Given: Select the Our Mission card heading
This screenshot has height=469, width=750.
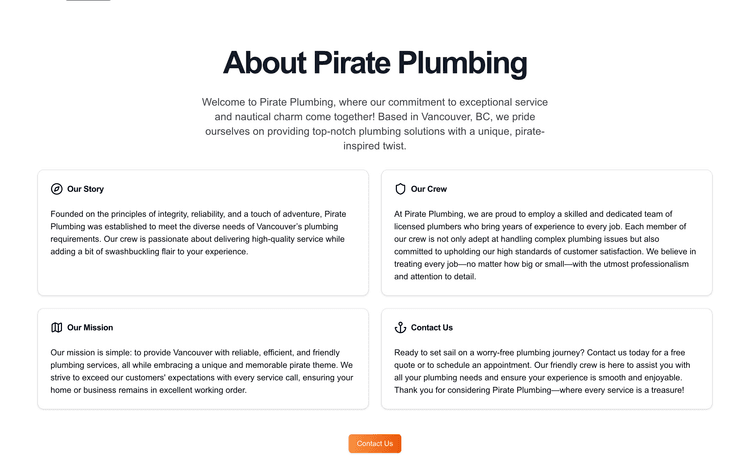Looking at the screenshot, I should point(90,327).
